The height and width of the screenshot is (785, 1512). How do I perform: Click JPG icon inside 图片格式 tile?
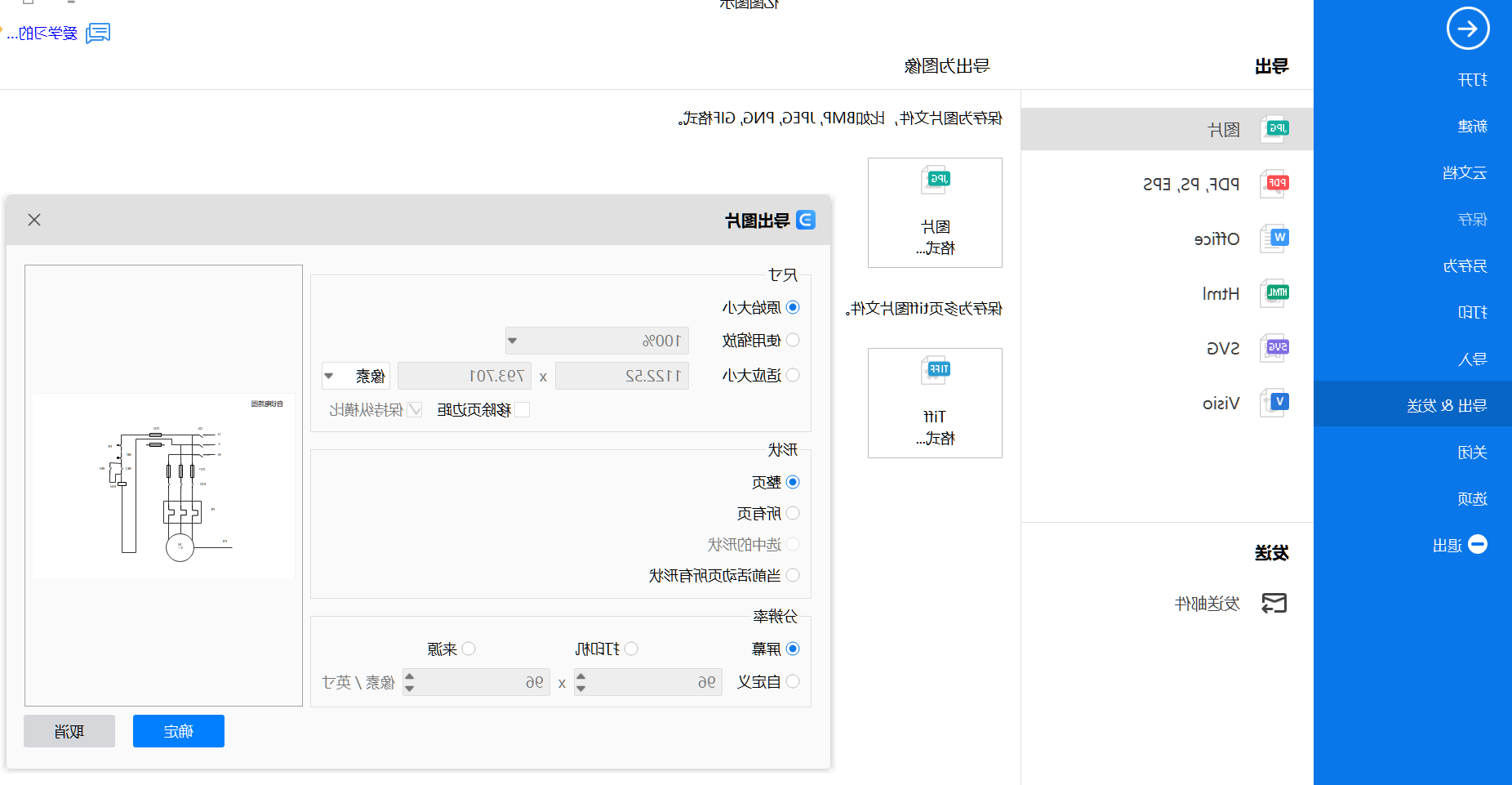(936, 180)
